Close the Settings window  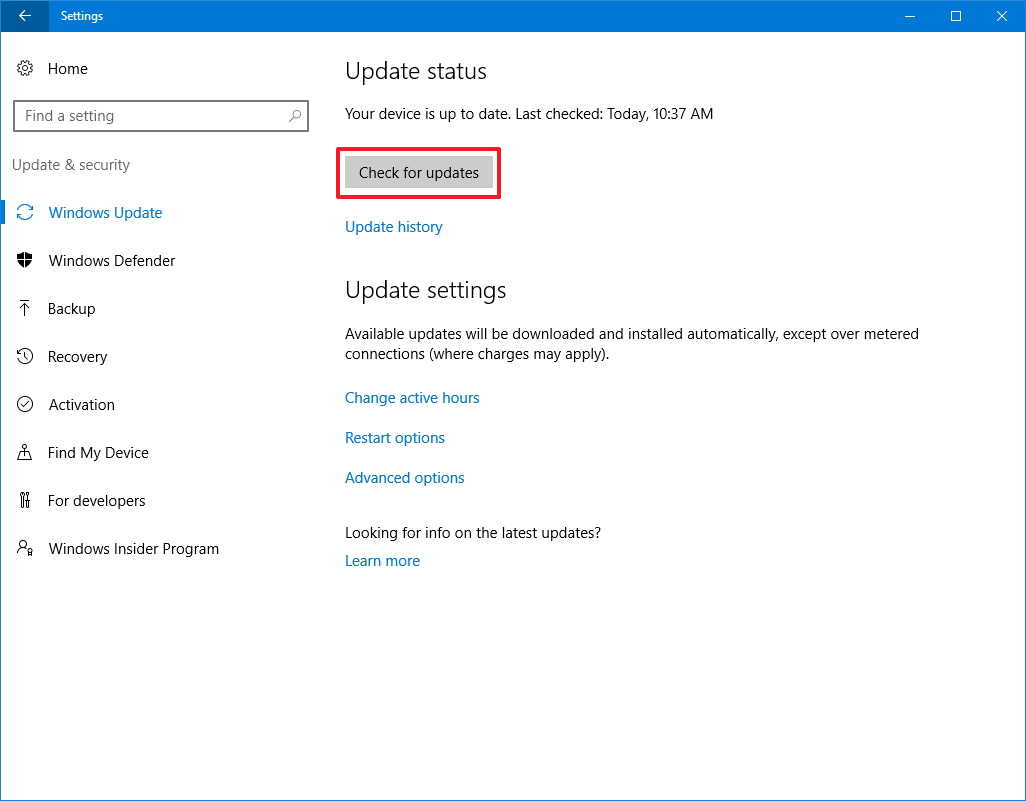[x=1001, y=16]
